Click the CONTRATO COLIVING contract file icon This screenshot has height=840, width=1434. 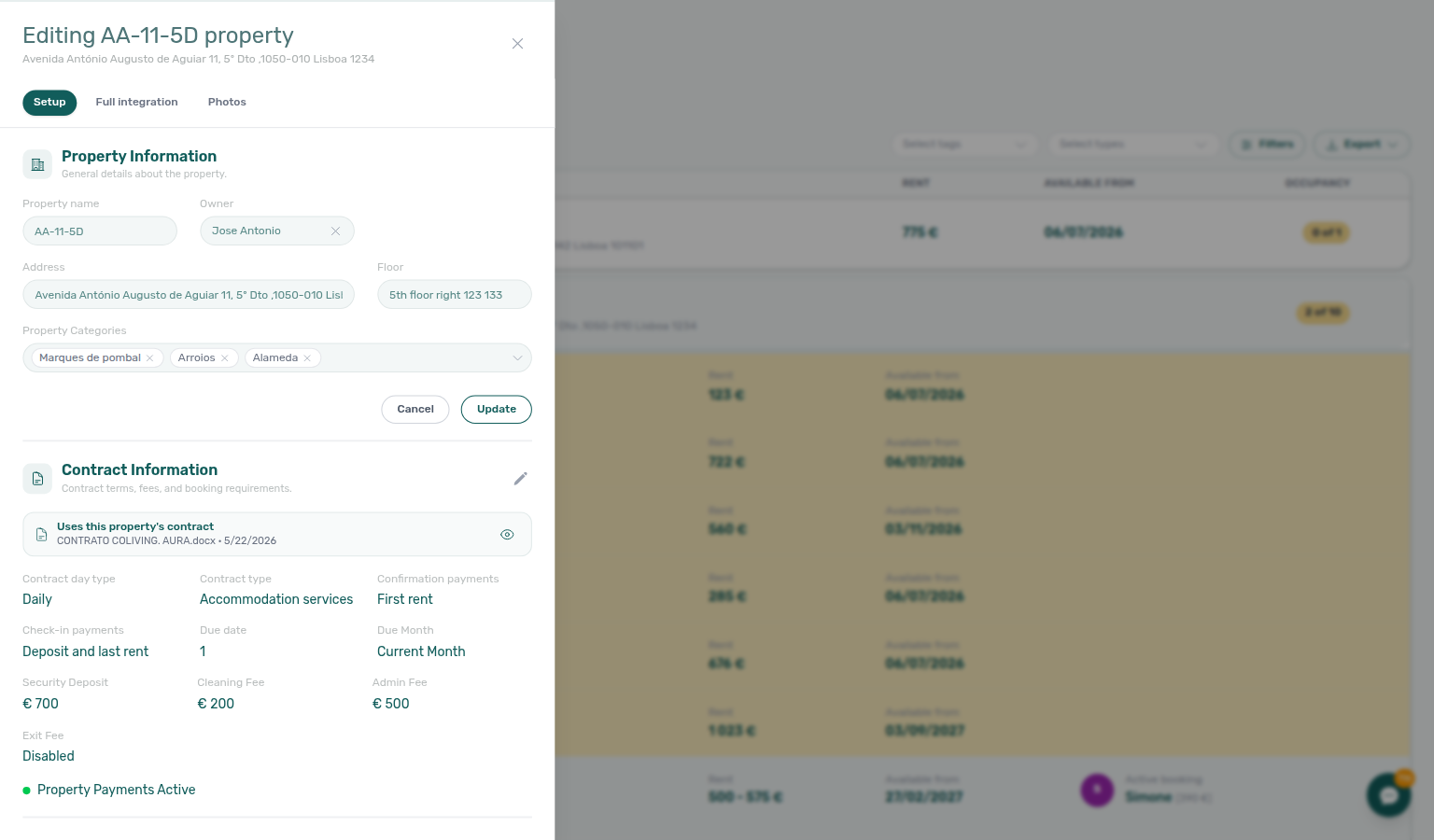coord(41,535)
